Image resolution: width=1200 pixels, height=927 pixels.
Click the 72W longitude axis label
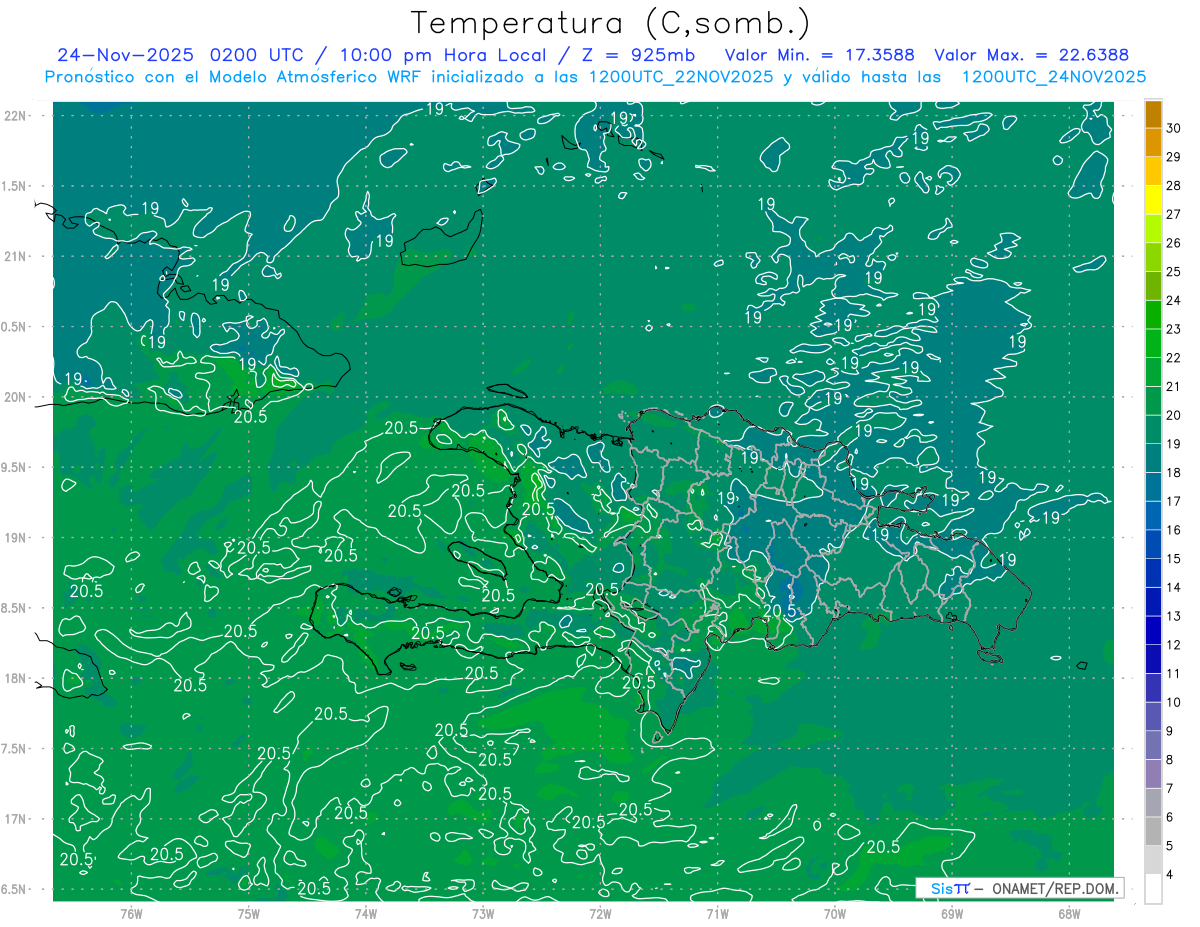600,914
